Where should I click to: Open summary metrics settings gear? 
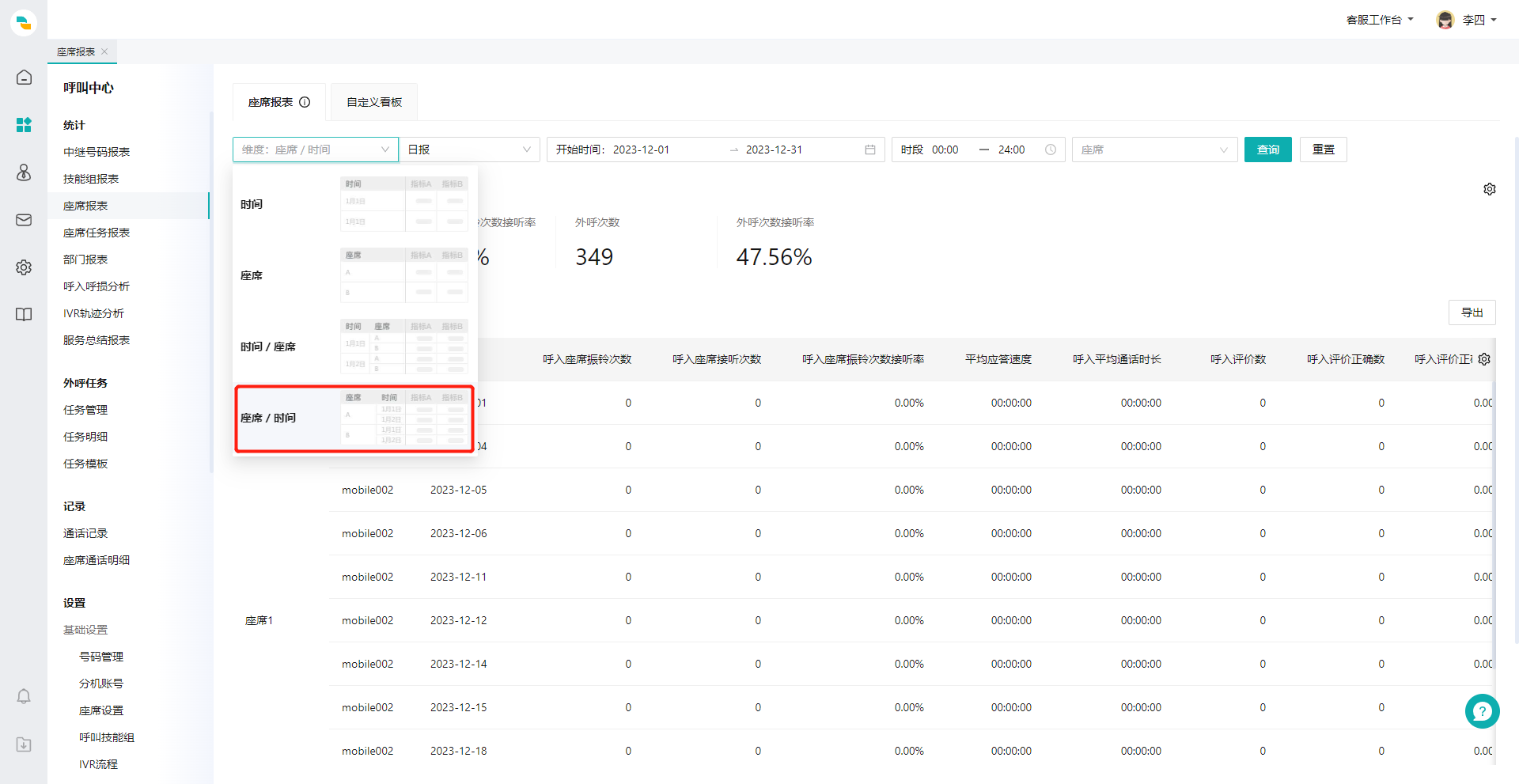[1490, 189]
